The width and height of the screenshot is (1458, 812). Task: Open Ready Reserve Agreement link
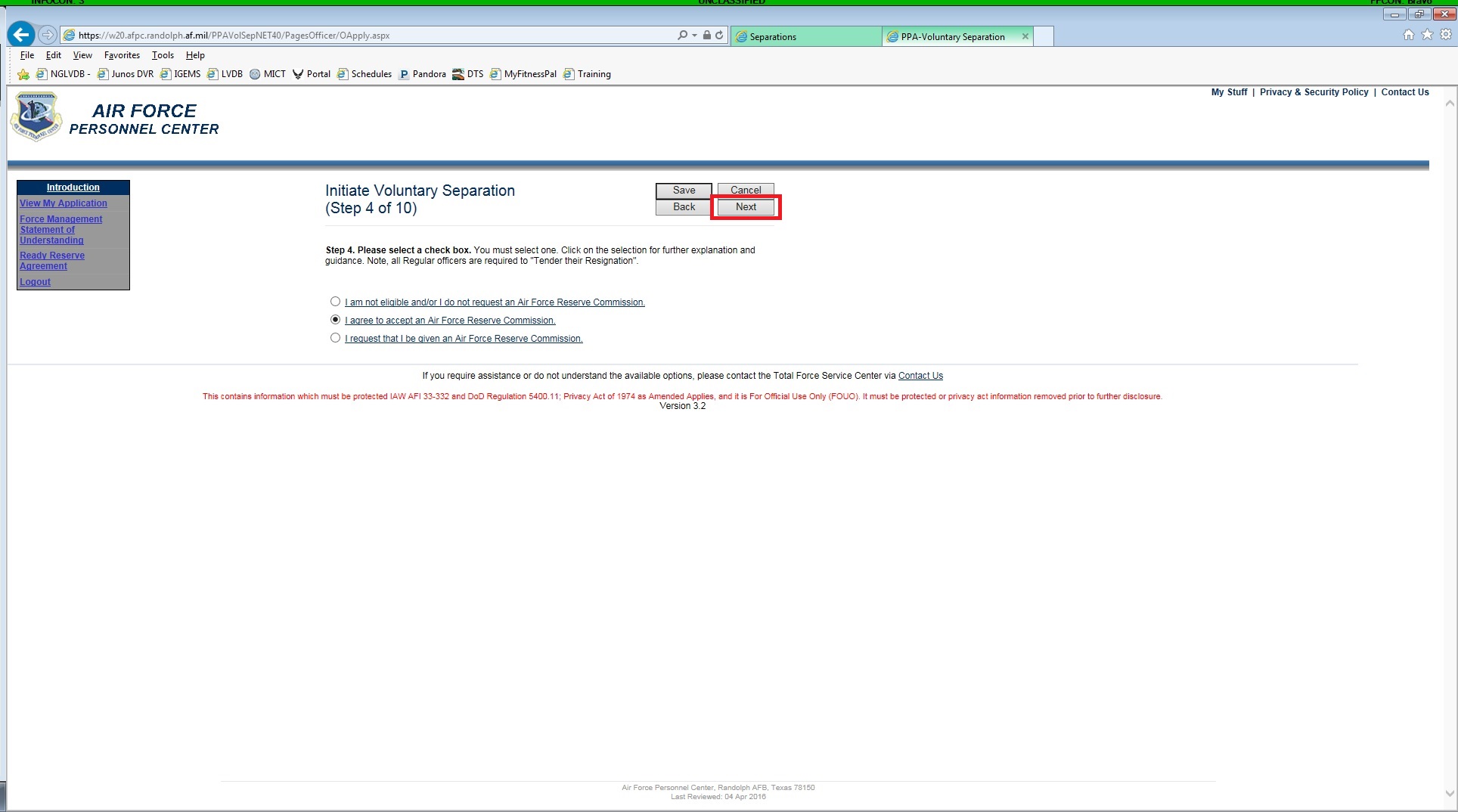[x=52, y=261]
